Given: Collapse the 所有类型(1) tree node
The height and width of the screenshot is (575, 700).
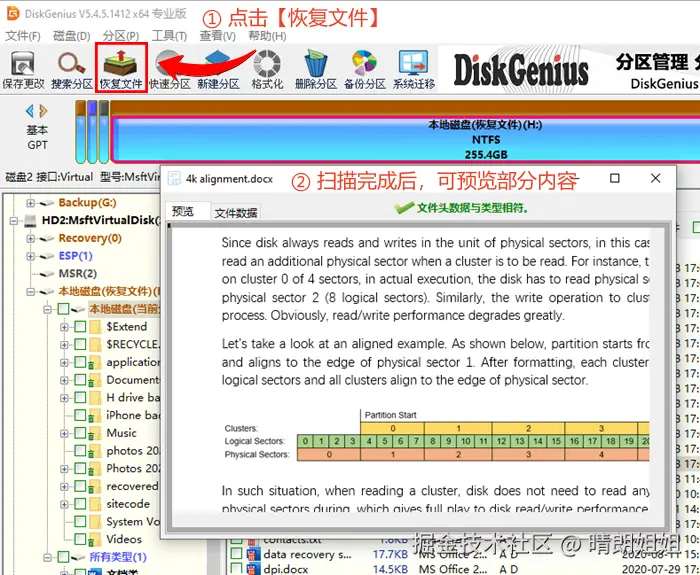Looking at the screenshot, I should pos(47,557).
